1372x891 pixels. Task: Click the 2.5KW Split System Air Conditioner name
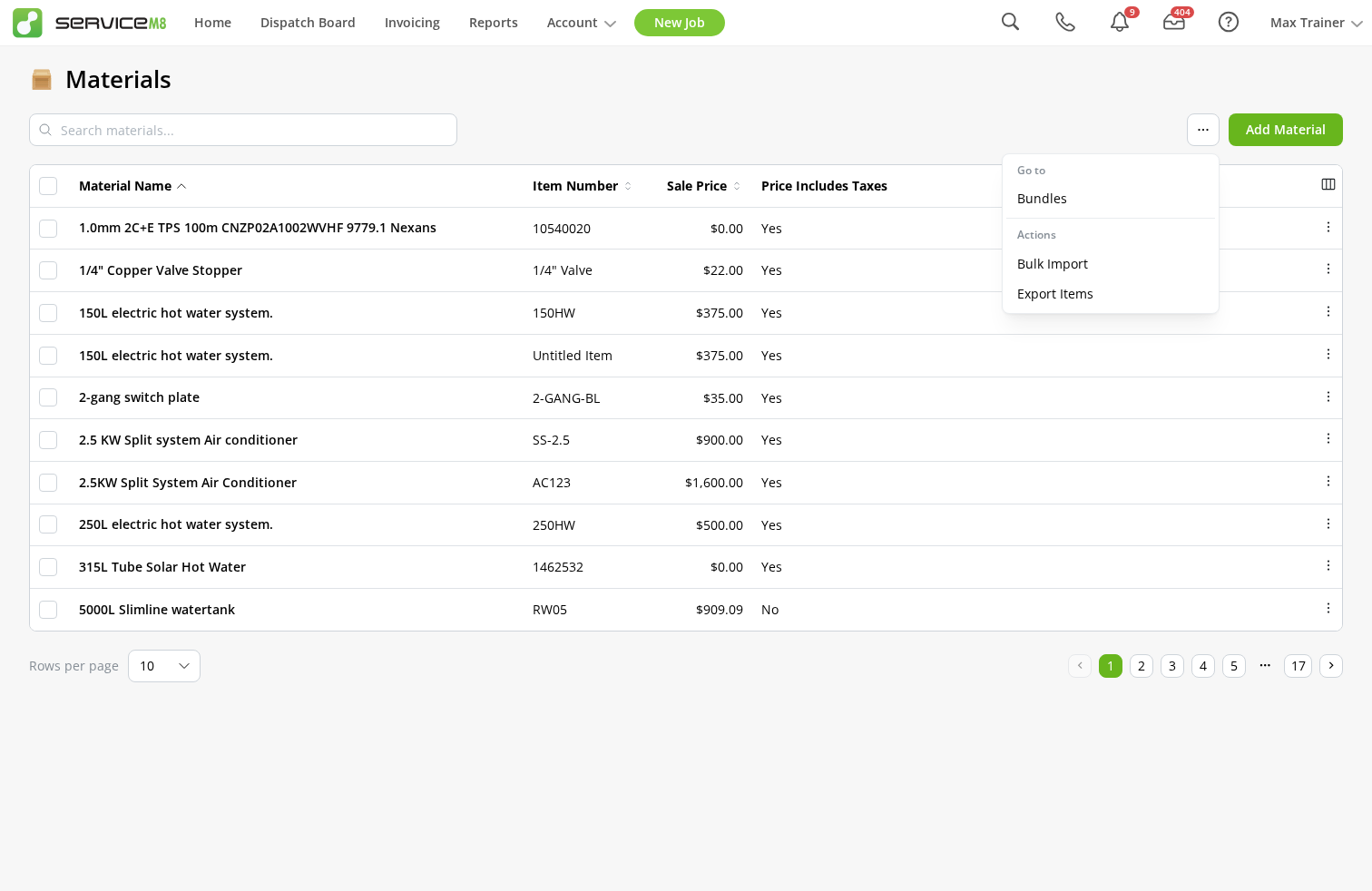tap(188, 483)
